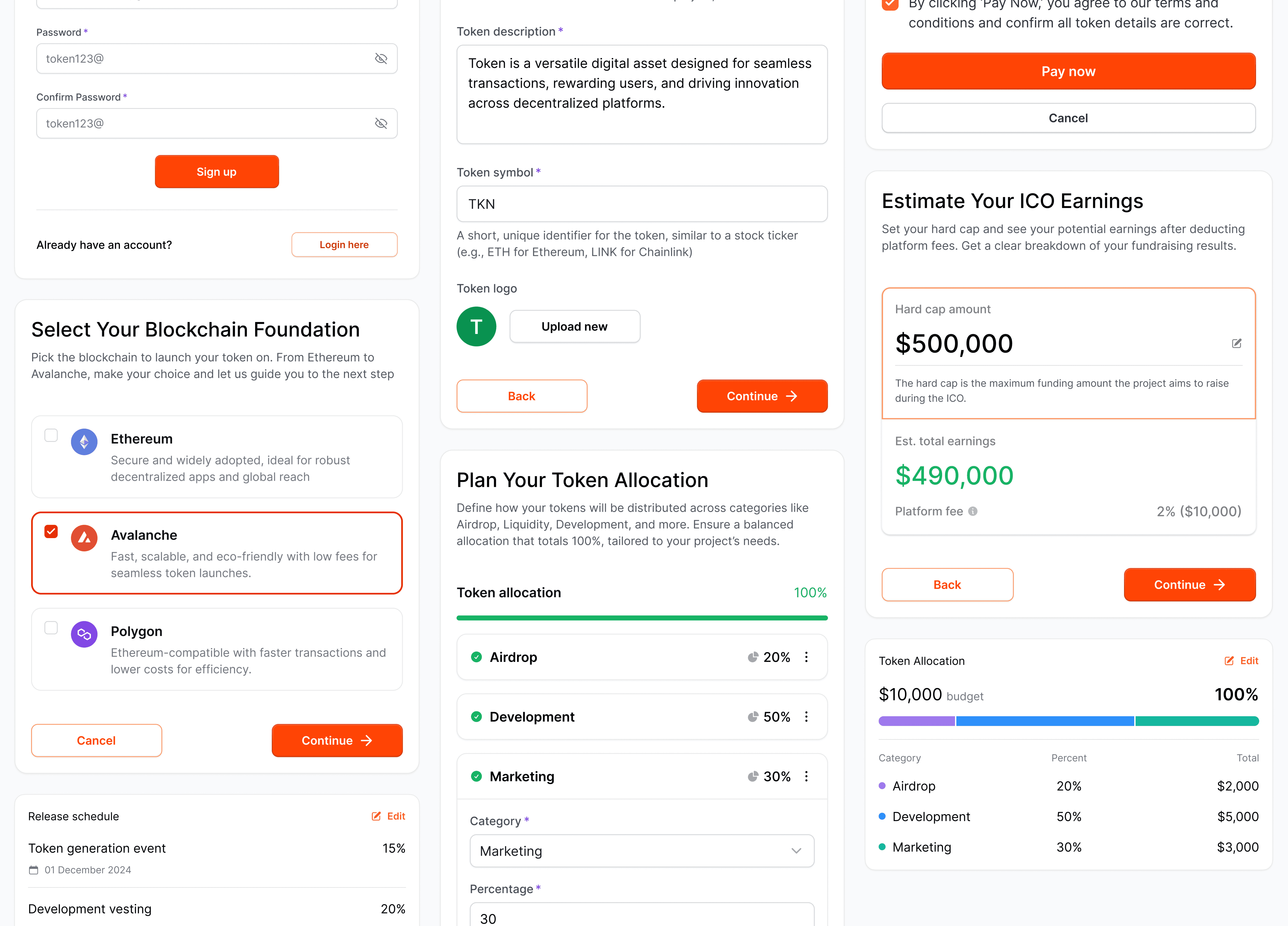Toggle password visibility eye icon in Password field
Image resolution: width=1288 pixels, height=926 pixels.
[x=381, y=58]
